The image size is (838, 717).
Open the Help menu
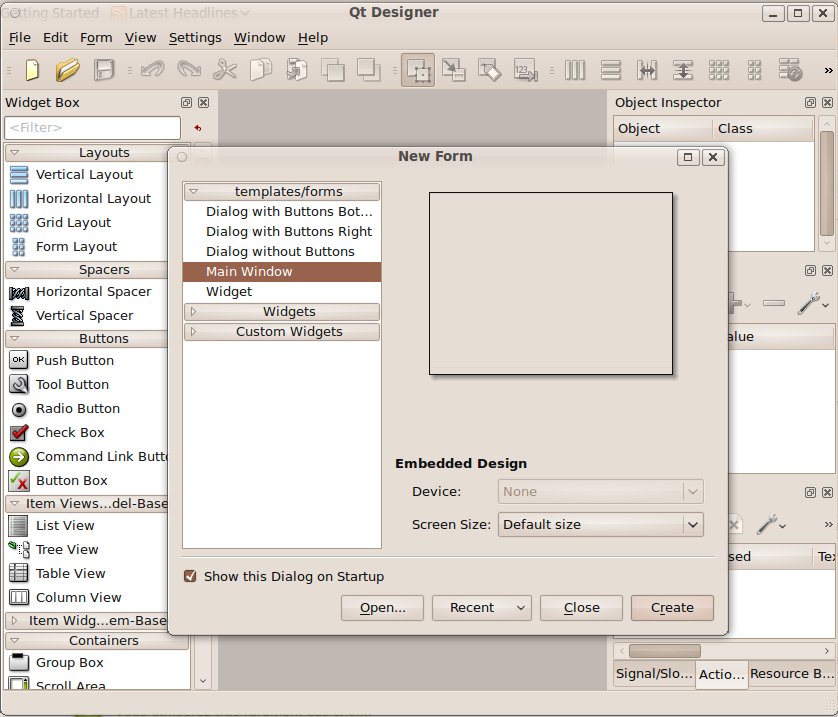(313, 37)
